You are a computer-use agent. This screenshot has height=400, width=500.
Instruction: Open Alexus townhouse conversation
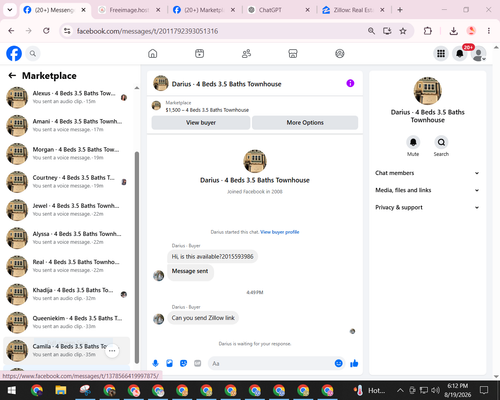67,97
